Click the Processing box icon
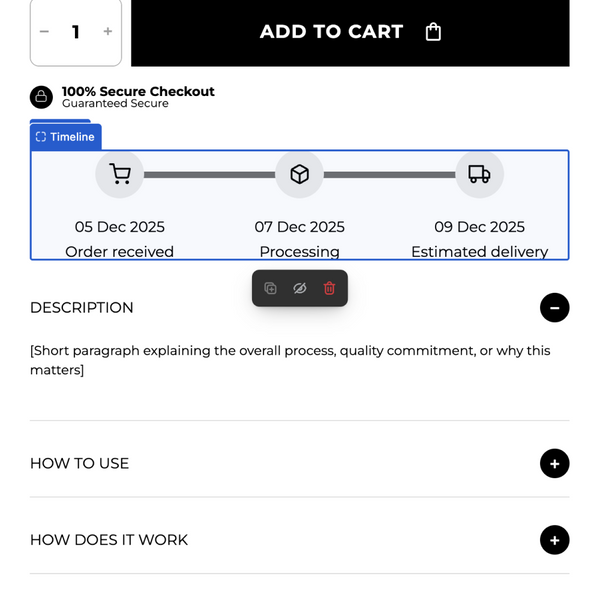This screenshot has width=600, height=600. tap(299, 175)
